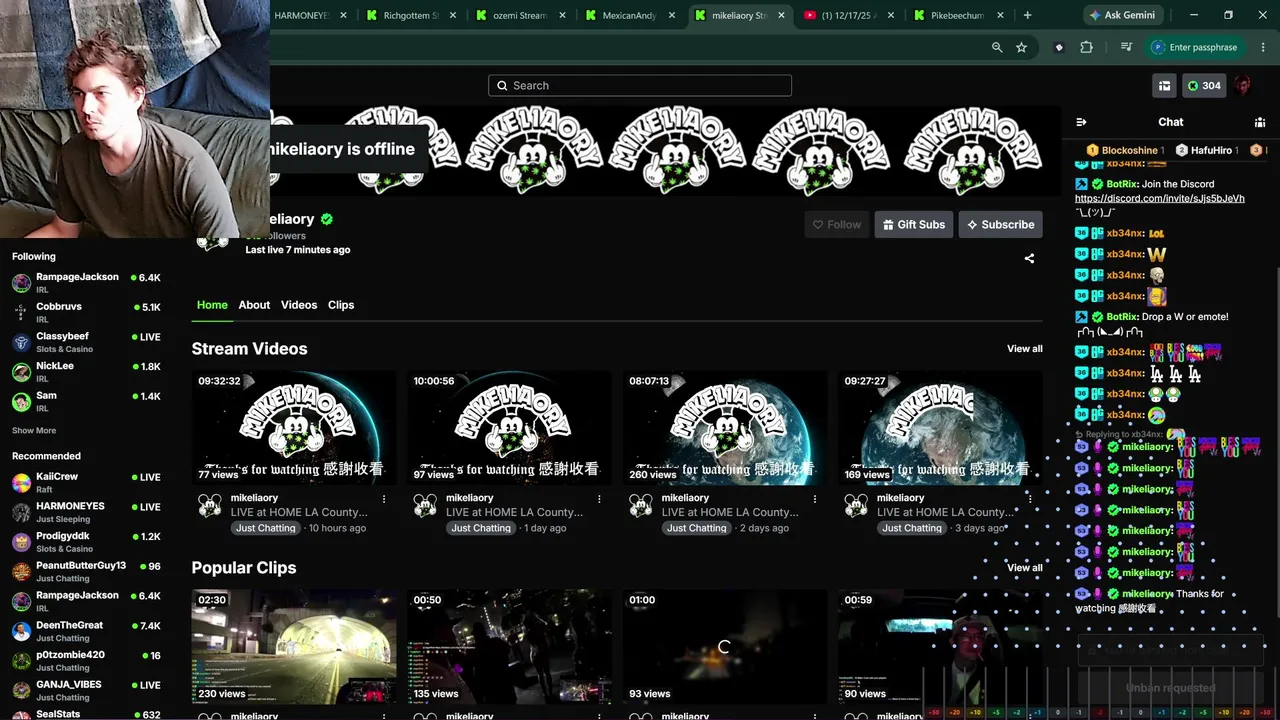Click Prodigyddk's avatar in Recommended
Image resolution: width=1280 pixels, height=720 pixels.
coord(21,542)
